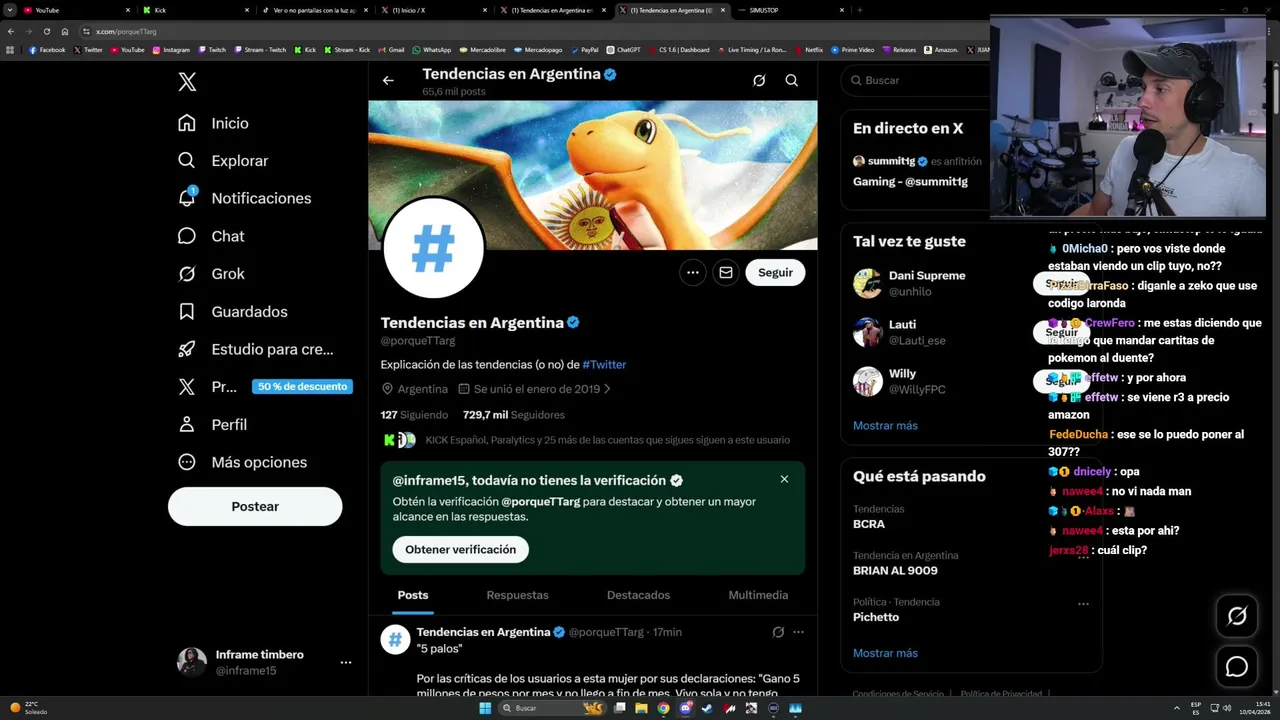The height and width of the screenshot is (720, 1280).
Task: Click the Postear button
Action: pyautogui.click(x=255, y=507)
